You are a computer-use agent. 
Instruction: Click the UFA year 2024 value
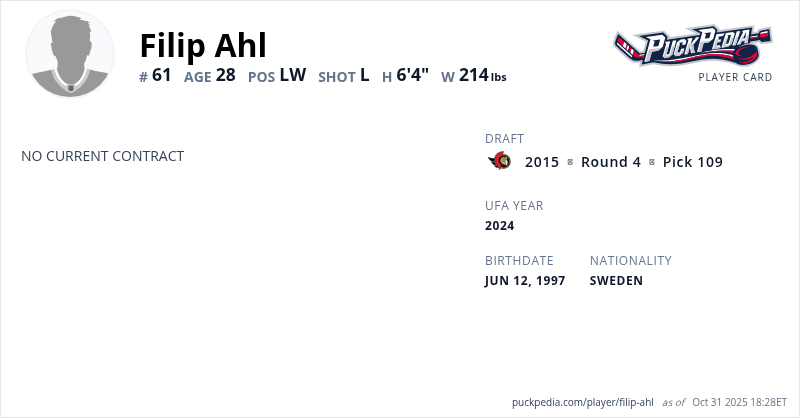[500, 226]
